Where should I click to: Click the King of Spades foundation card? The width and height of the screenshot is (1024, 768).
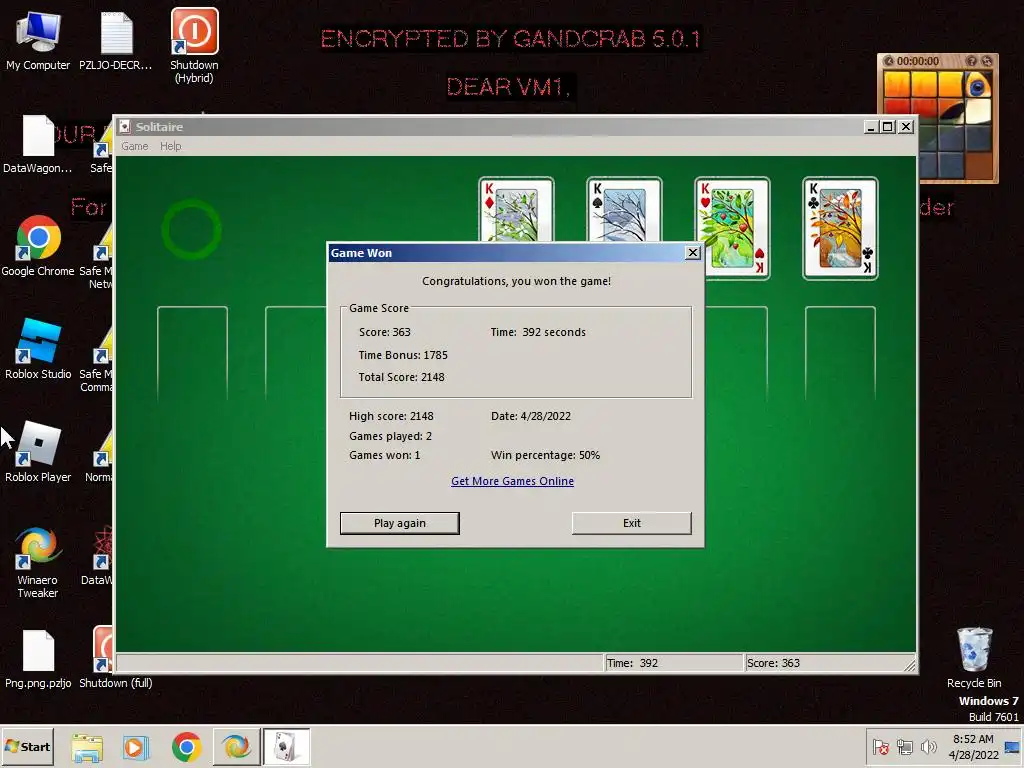coord(624,210)
